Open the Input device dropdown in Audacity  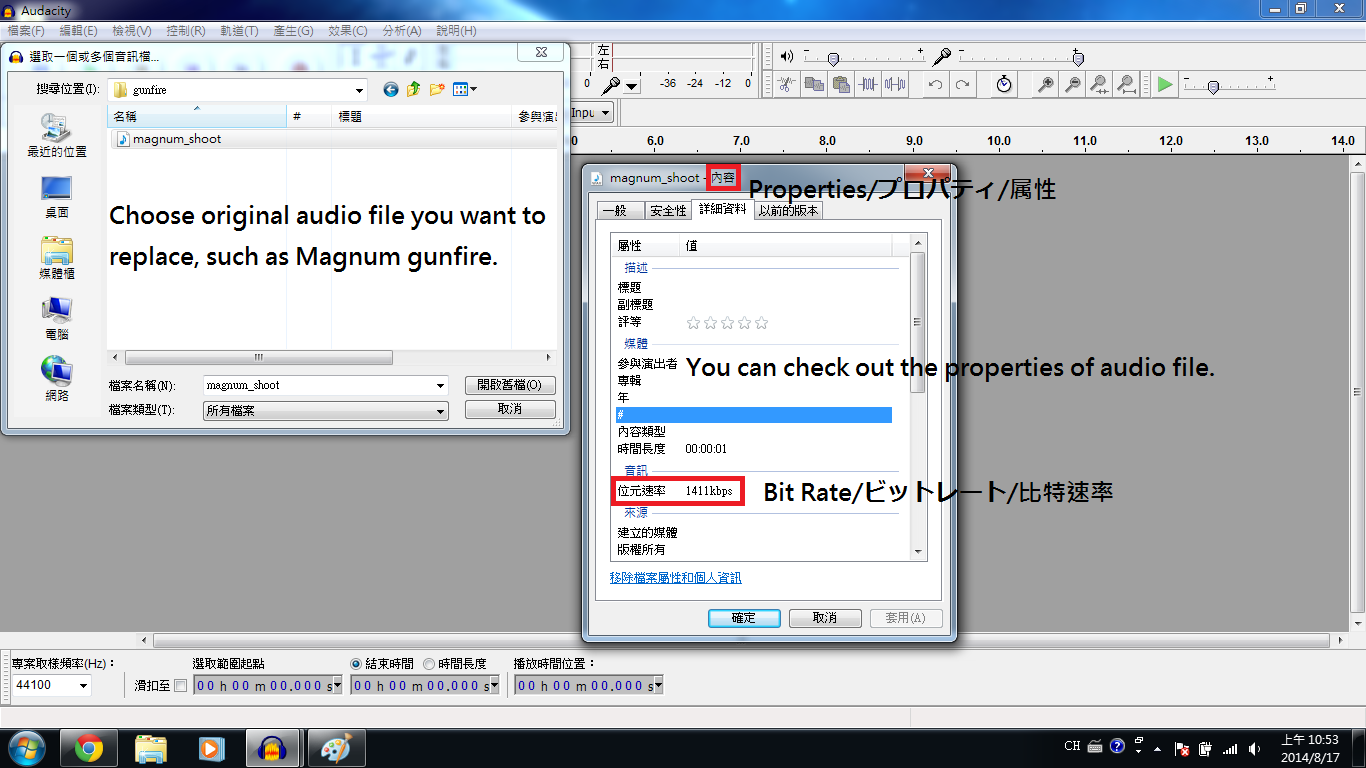[x=606, y=113]
